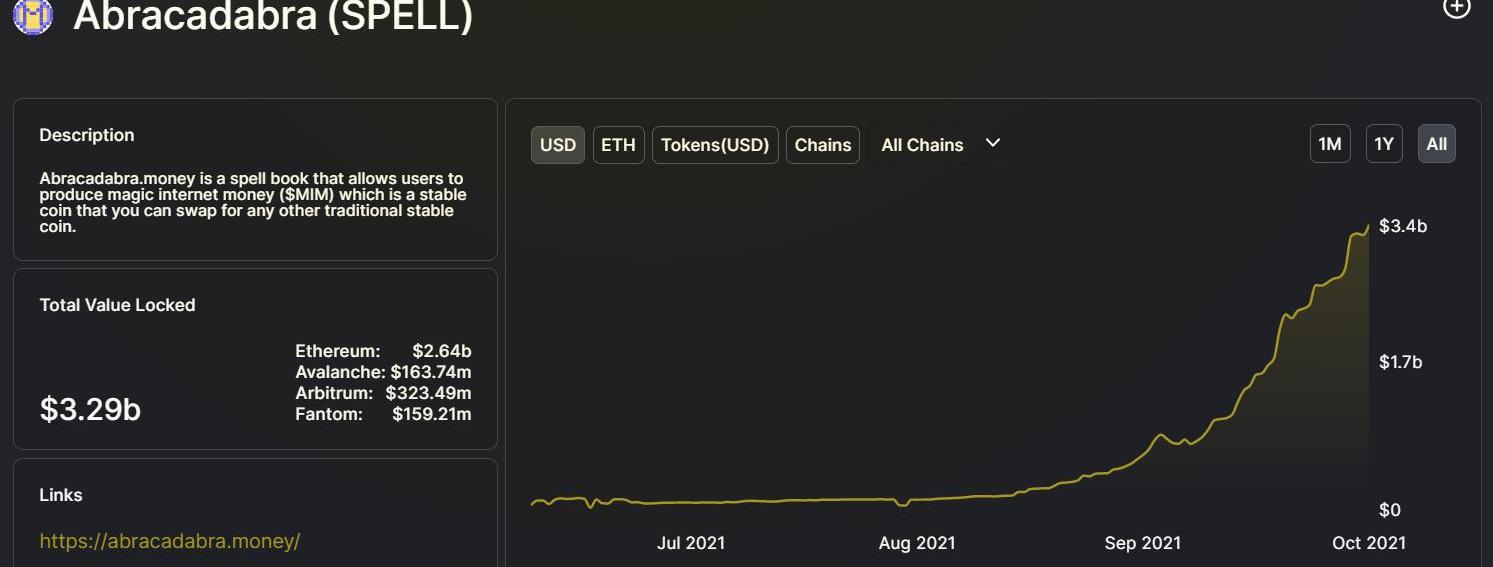Open the abracadabra.money website link

[170, 541]
